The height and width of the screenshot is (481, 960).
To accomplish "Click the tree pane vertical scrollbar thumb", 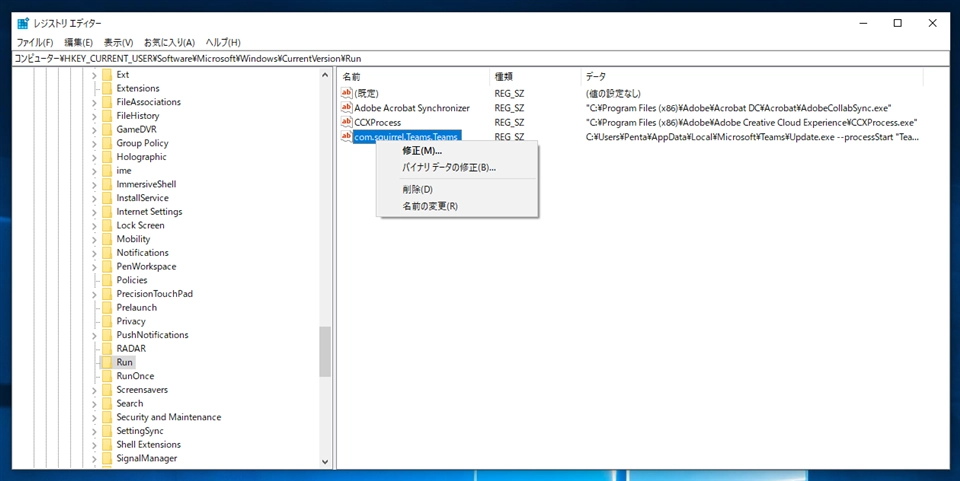I will pos(324,351).
